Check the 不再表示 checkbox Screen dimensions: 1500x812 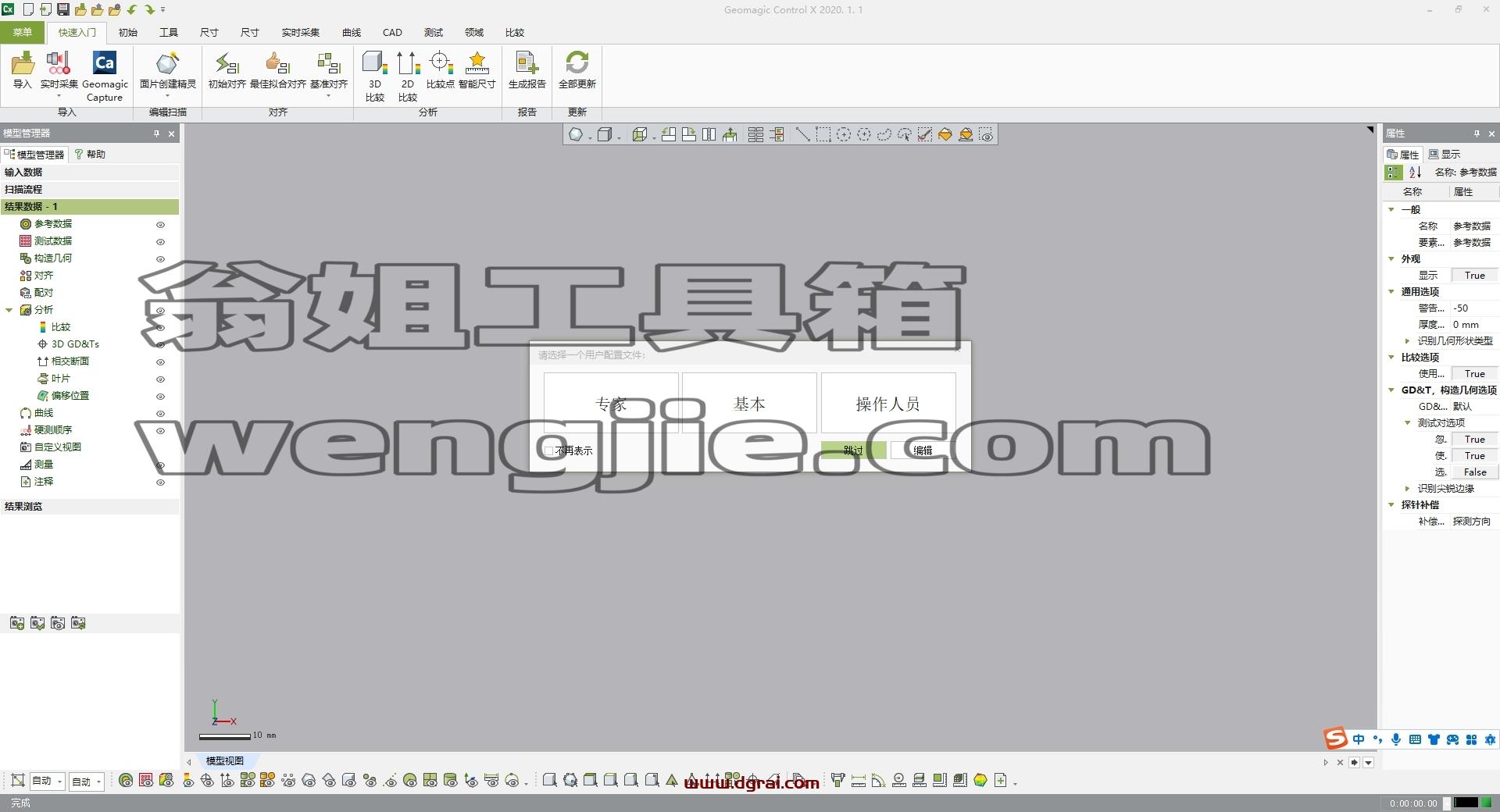(549, 451)
